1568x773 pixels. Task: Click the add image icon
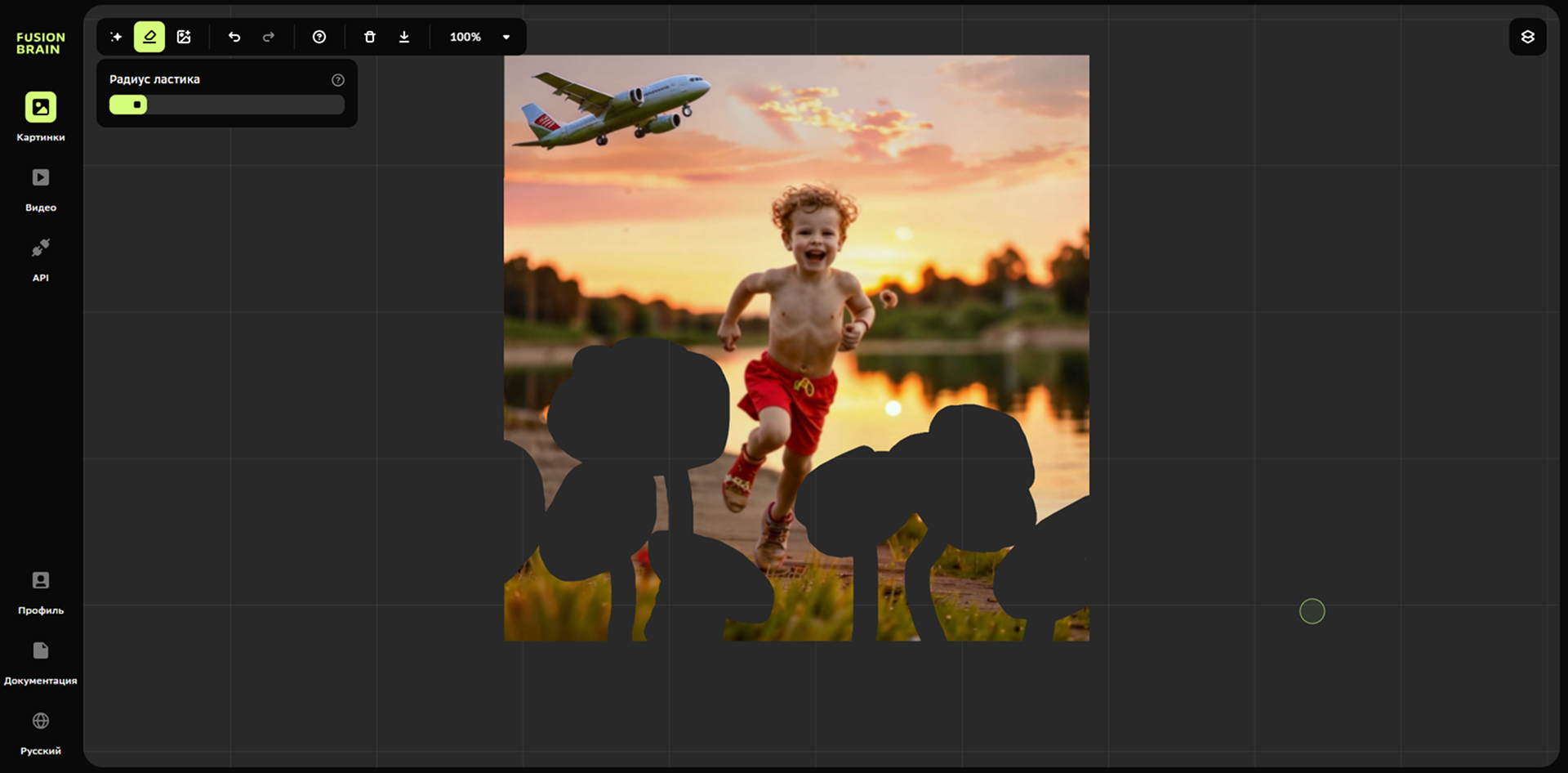[x=184, y=37]
